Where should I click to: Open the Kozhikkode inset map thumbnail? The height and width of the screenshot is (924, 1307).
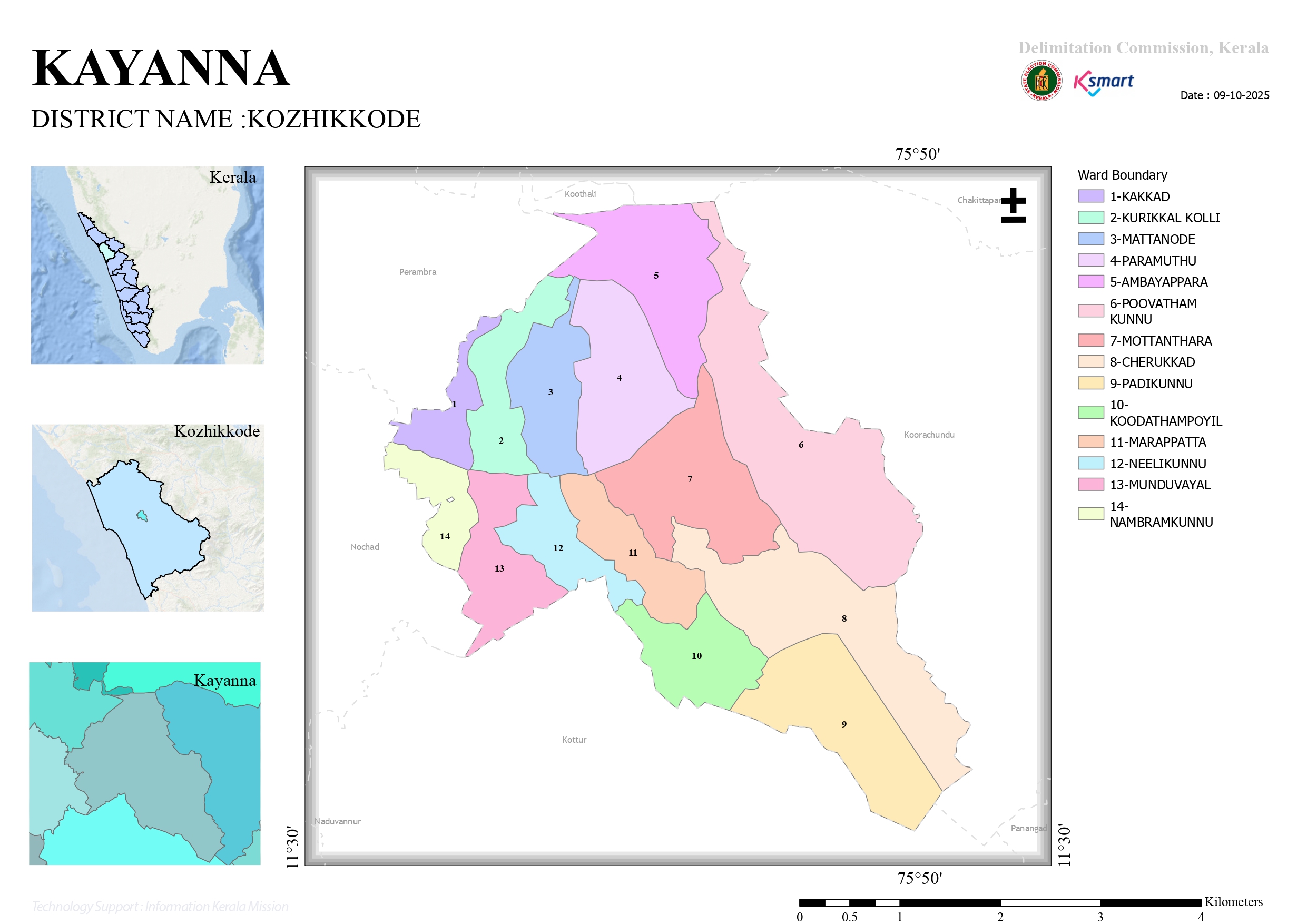point(148,518)
